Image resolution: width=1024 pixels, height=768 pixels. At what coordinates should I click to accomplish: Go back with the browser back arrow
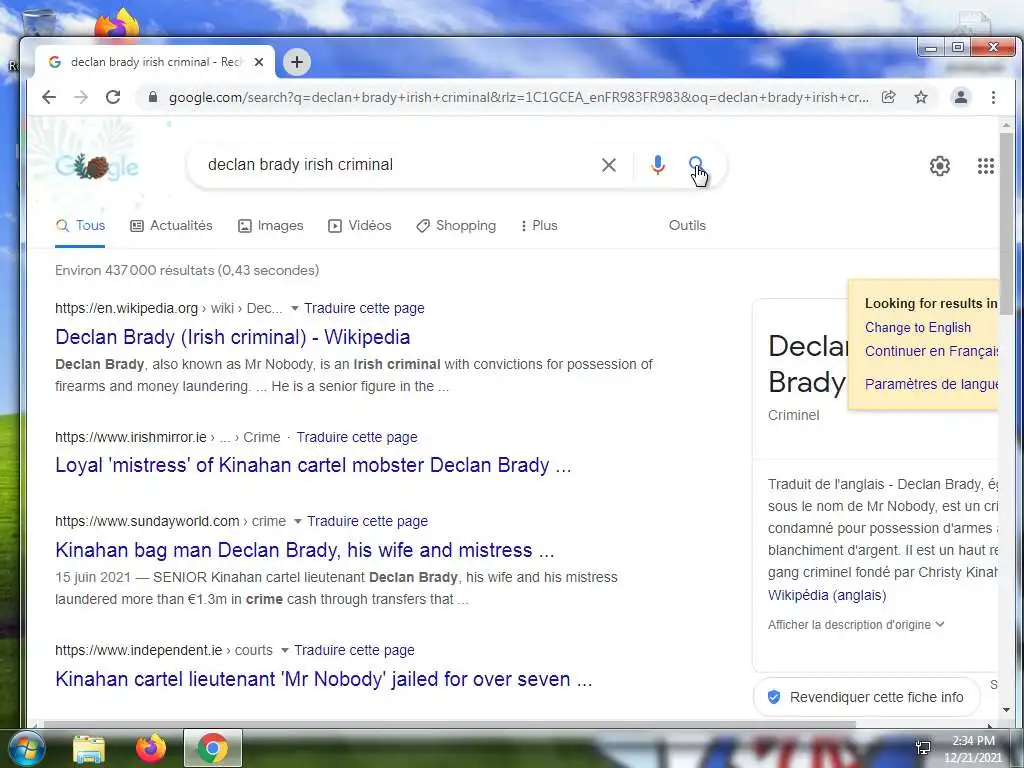pyautogui.click(x=49, y=97)
